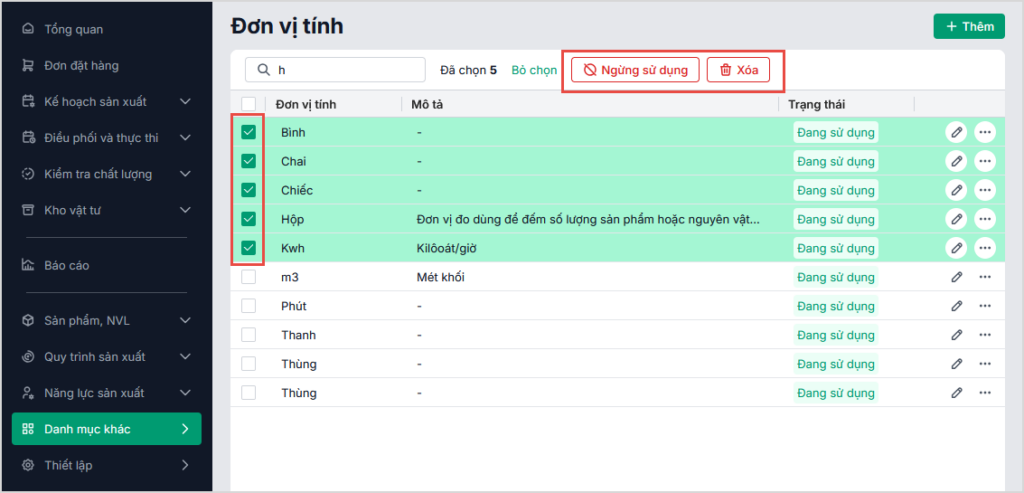Viewport: 1024px width, 493px height.
Task: Click the Kế hoạch sản xuất calendar icon
Action: (x=28, y=101)
